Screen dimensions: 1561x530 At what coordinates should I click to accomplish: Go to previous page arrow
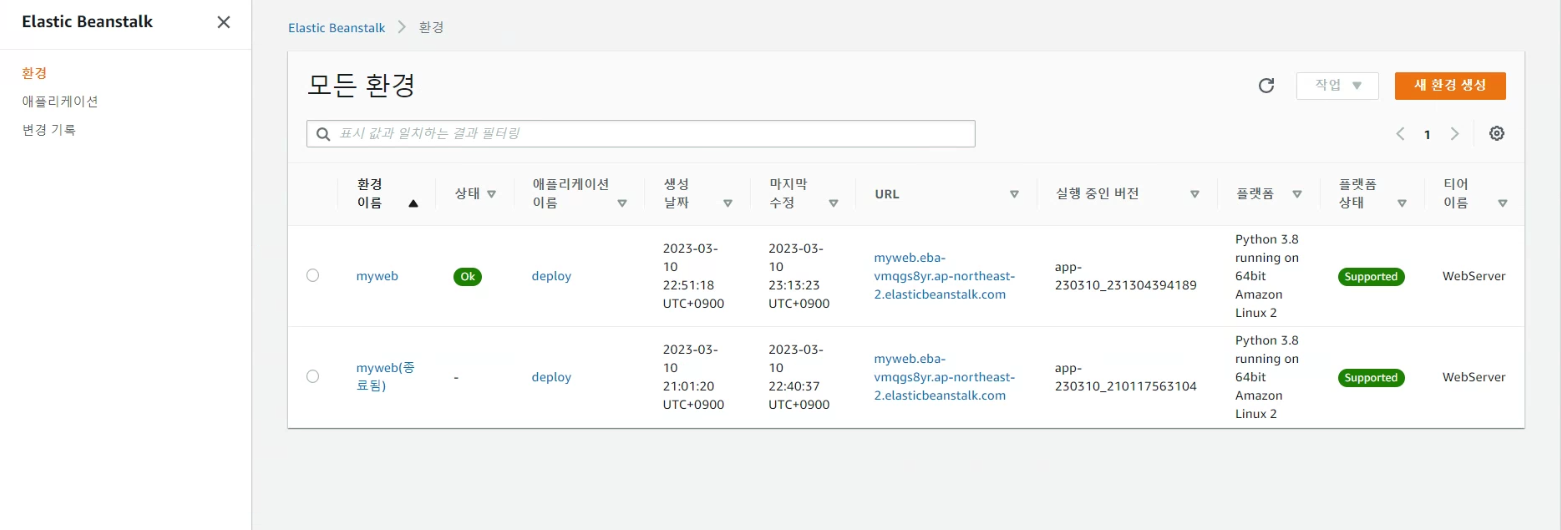point(1400,134)
